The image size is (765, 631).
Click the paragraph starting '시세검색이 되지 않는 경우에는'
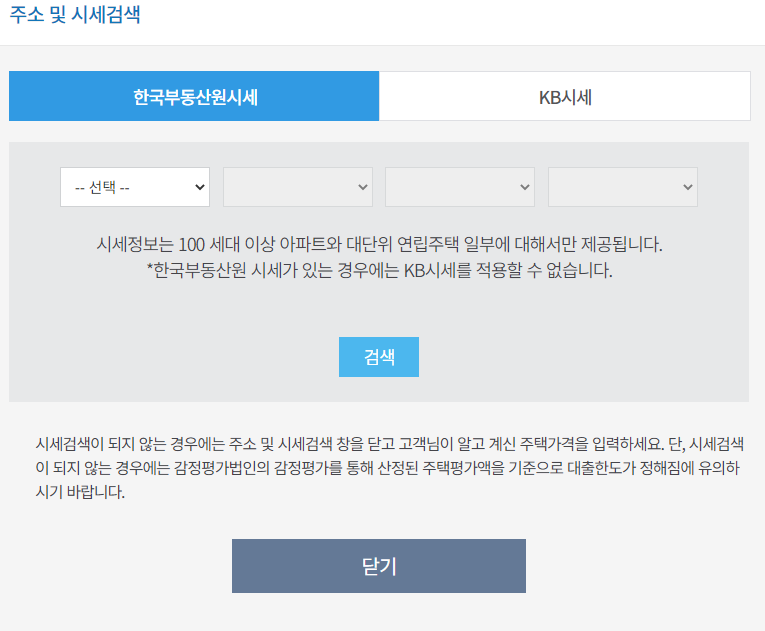(x=389, y=468)
